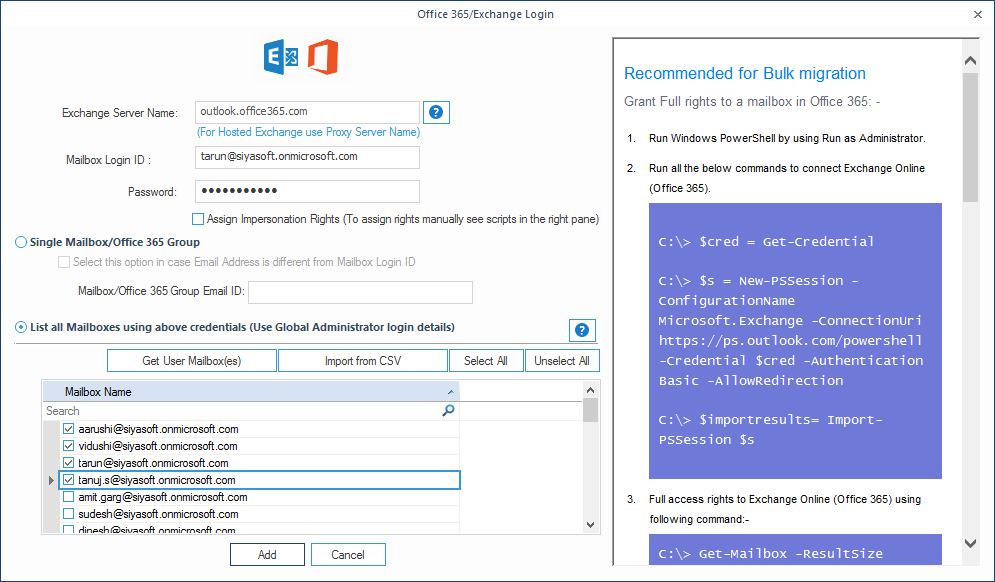This screenshot has width=995, height=582.
Task: Click mailbox list scroll down arrow
Action: coord(591,525)
